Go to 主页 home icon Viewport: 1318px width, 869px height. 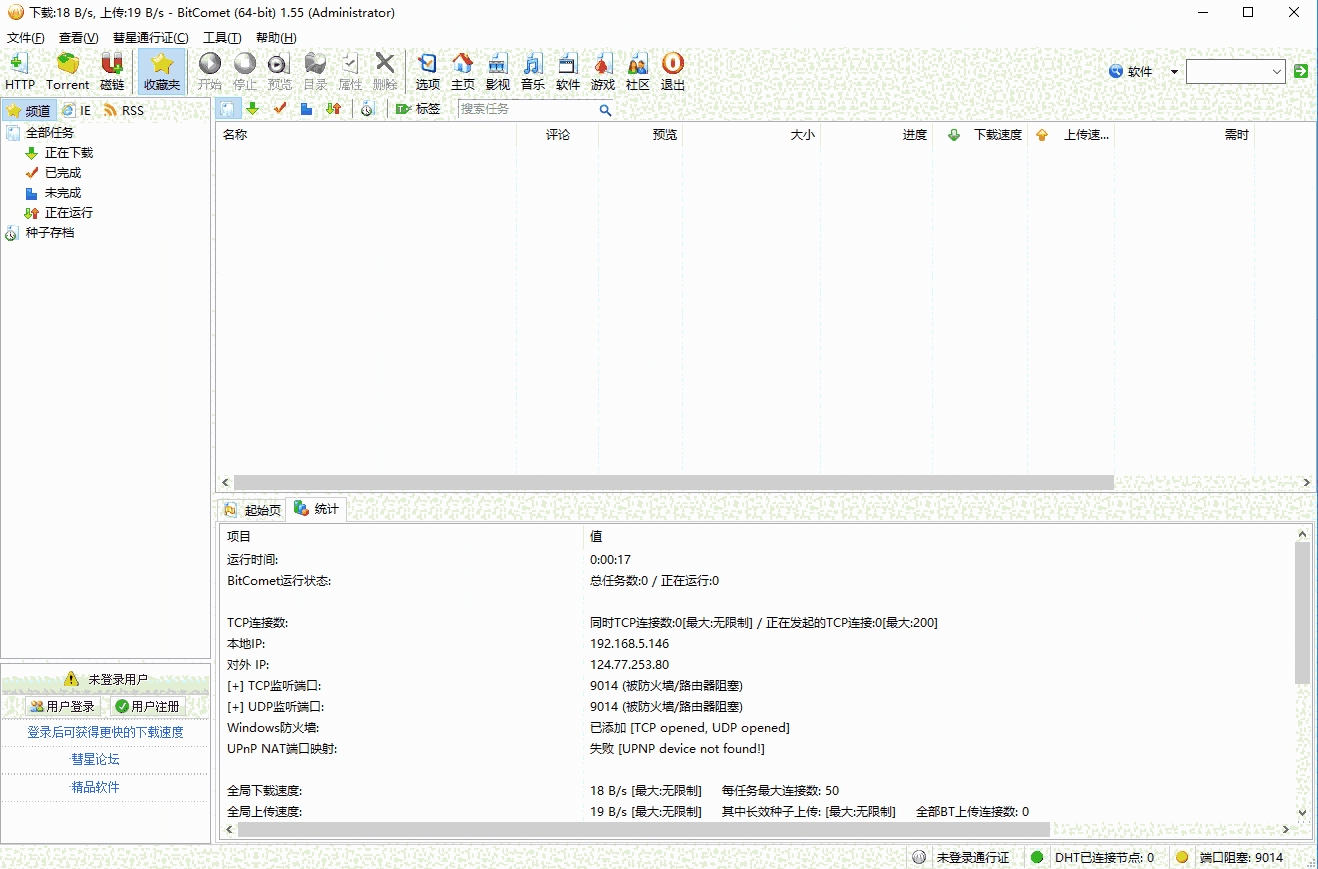pyautogui.click(x=462, y=70)
